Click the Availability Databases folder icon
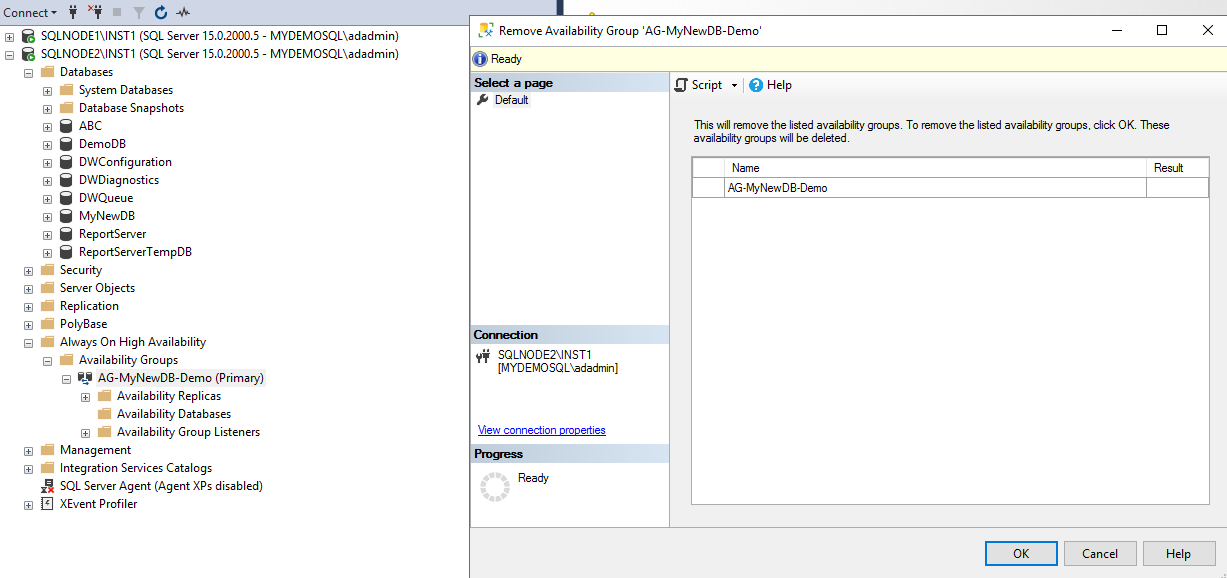1227x578 pixels. (104, 414)
